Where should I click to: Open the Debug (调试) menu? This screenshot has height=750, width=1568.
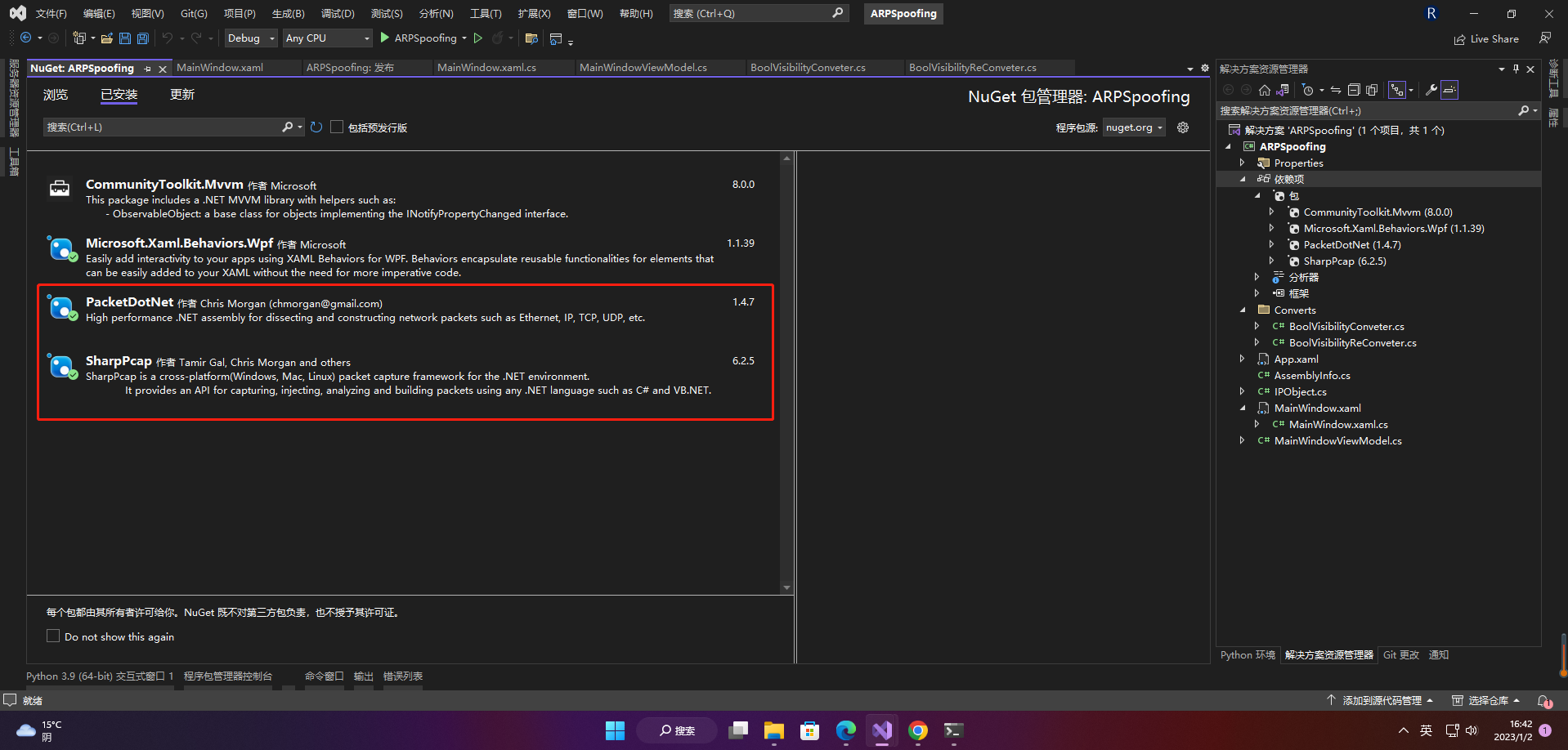[x=338, y=14]
